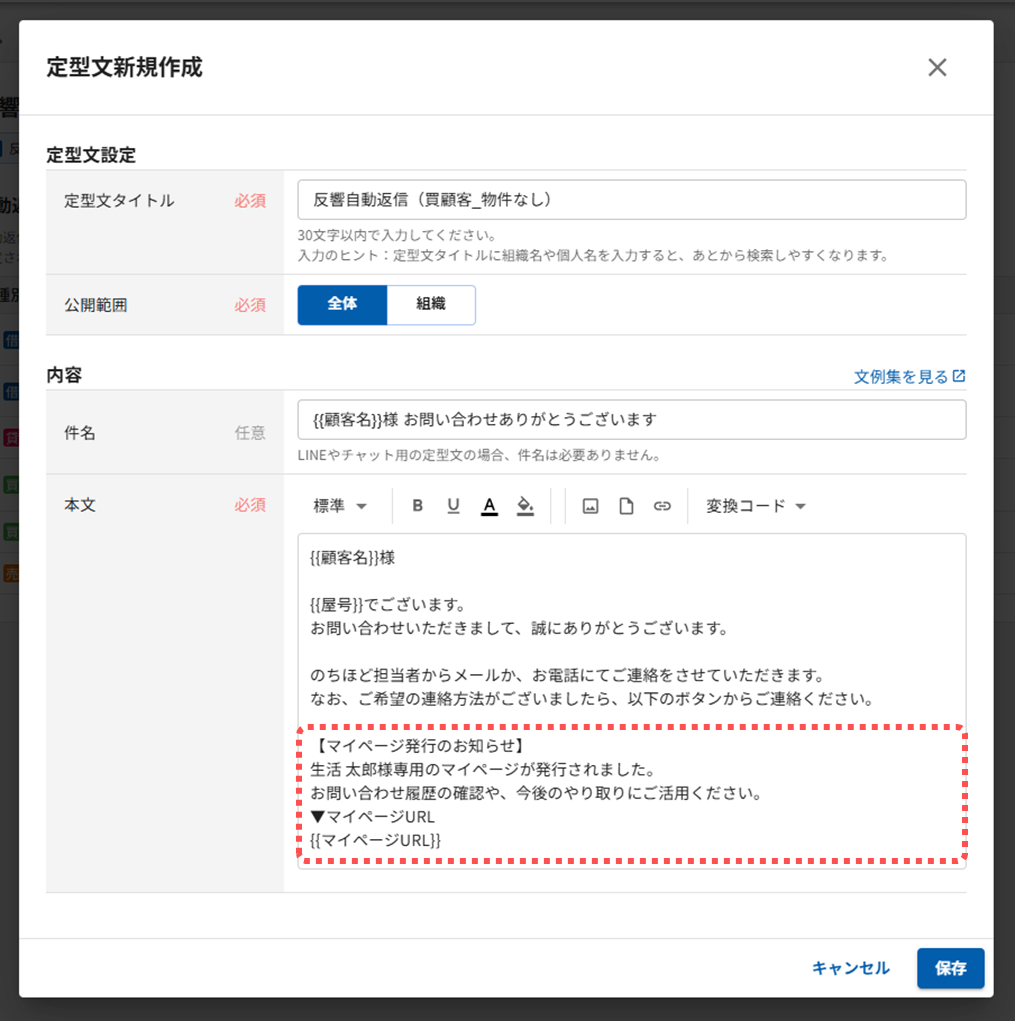
Task: Select 全体 for the 公開範囲 setting
Action: 342,304
